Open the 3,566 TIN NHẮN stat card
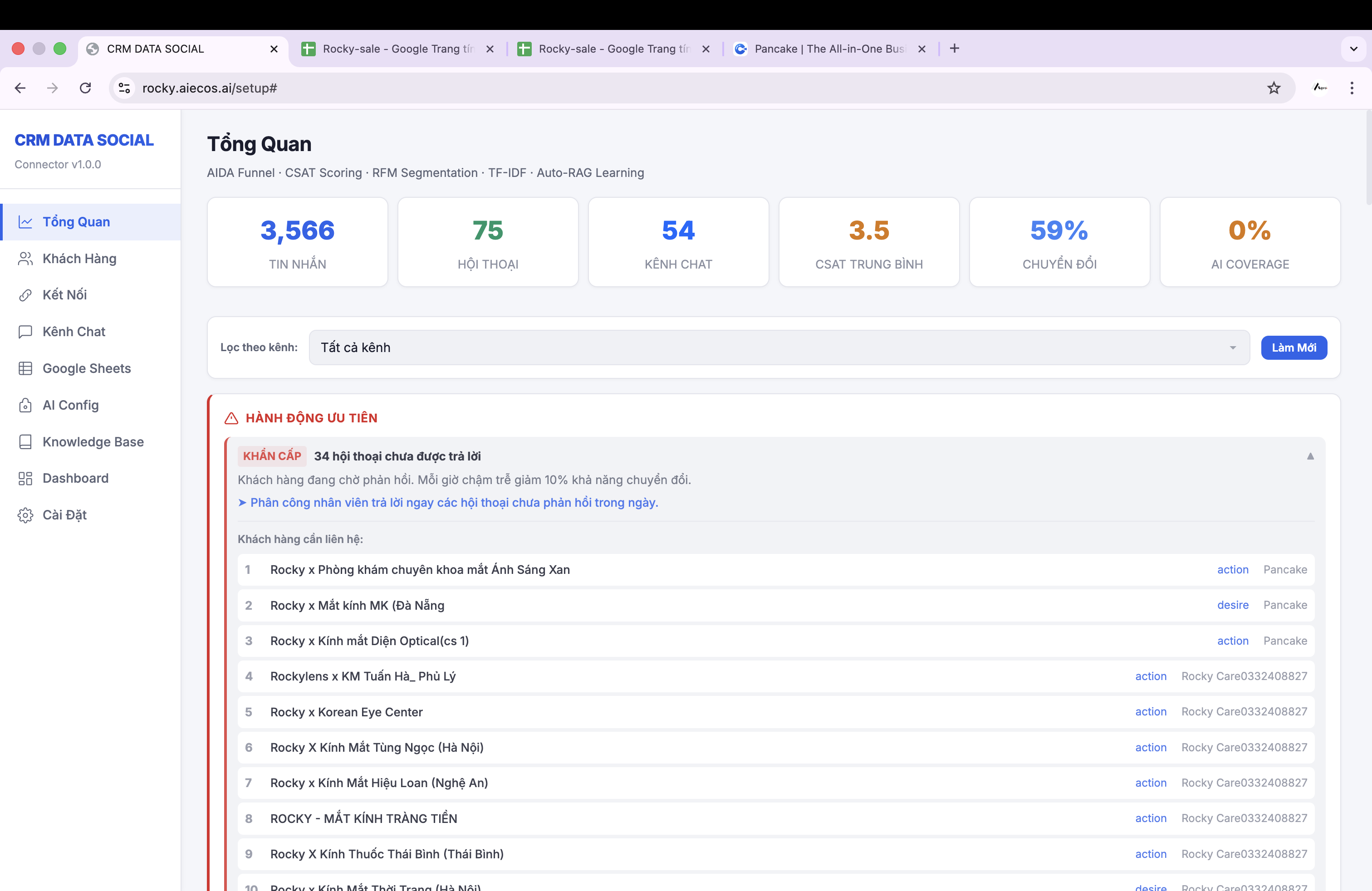 click(298, 242)
